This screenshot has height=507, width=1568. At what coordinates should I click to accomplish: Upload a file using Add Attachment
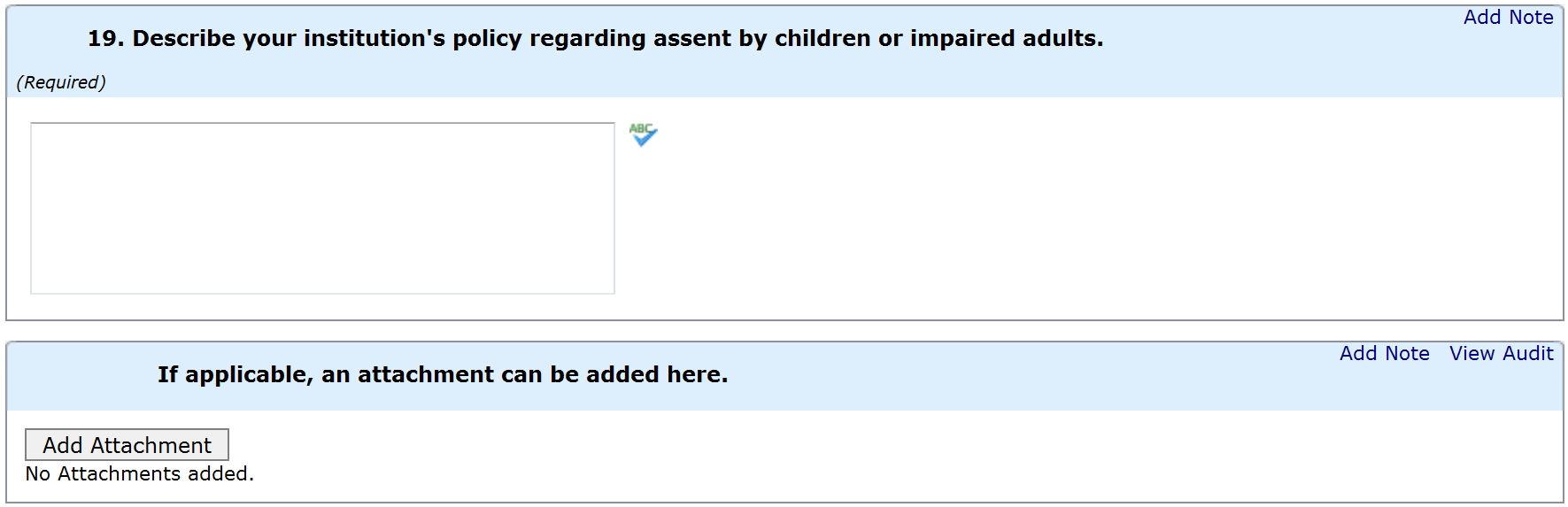pyautogui.click(x=127, y=445)
